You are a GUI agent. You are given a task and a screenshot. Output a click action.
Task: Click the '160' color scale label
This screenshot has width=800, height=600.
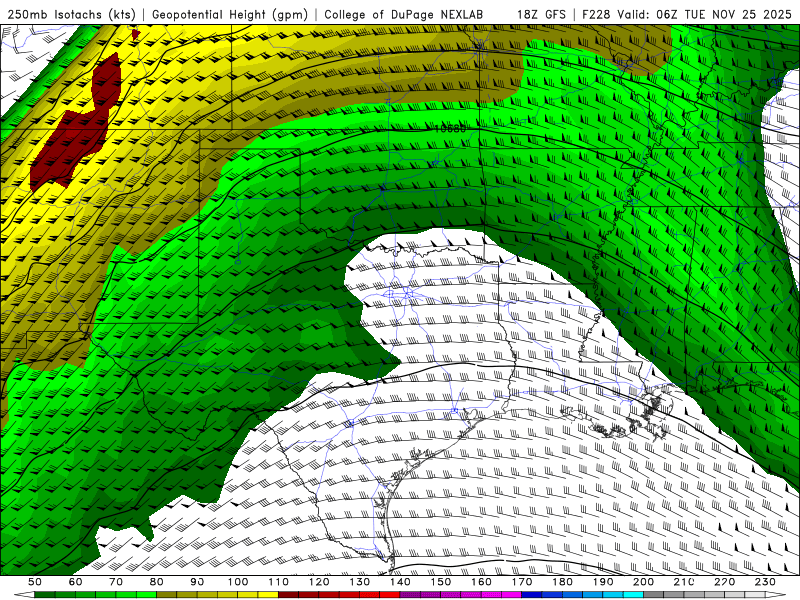coord(481,582)
